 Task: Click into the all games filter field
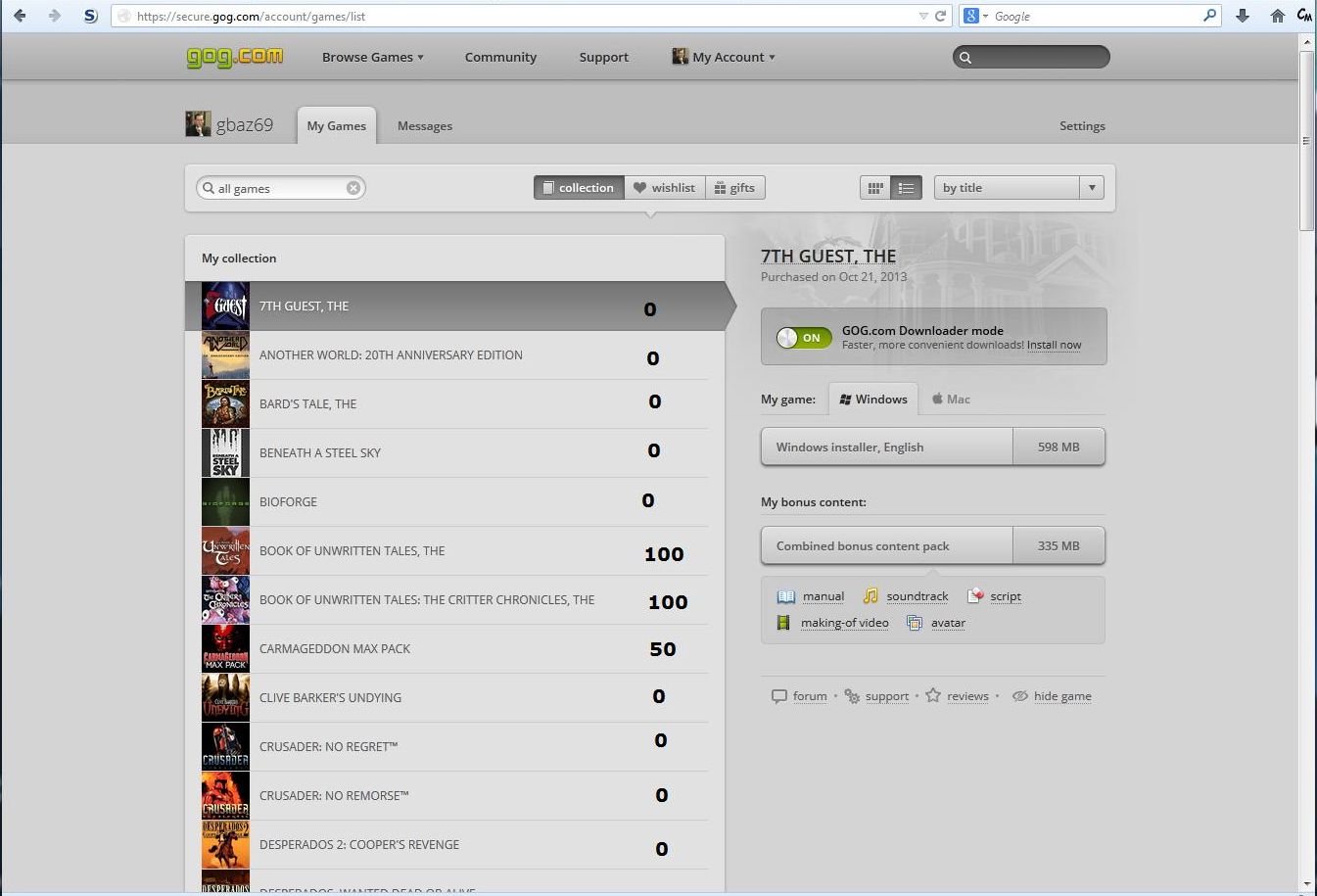tap(280, 188)
